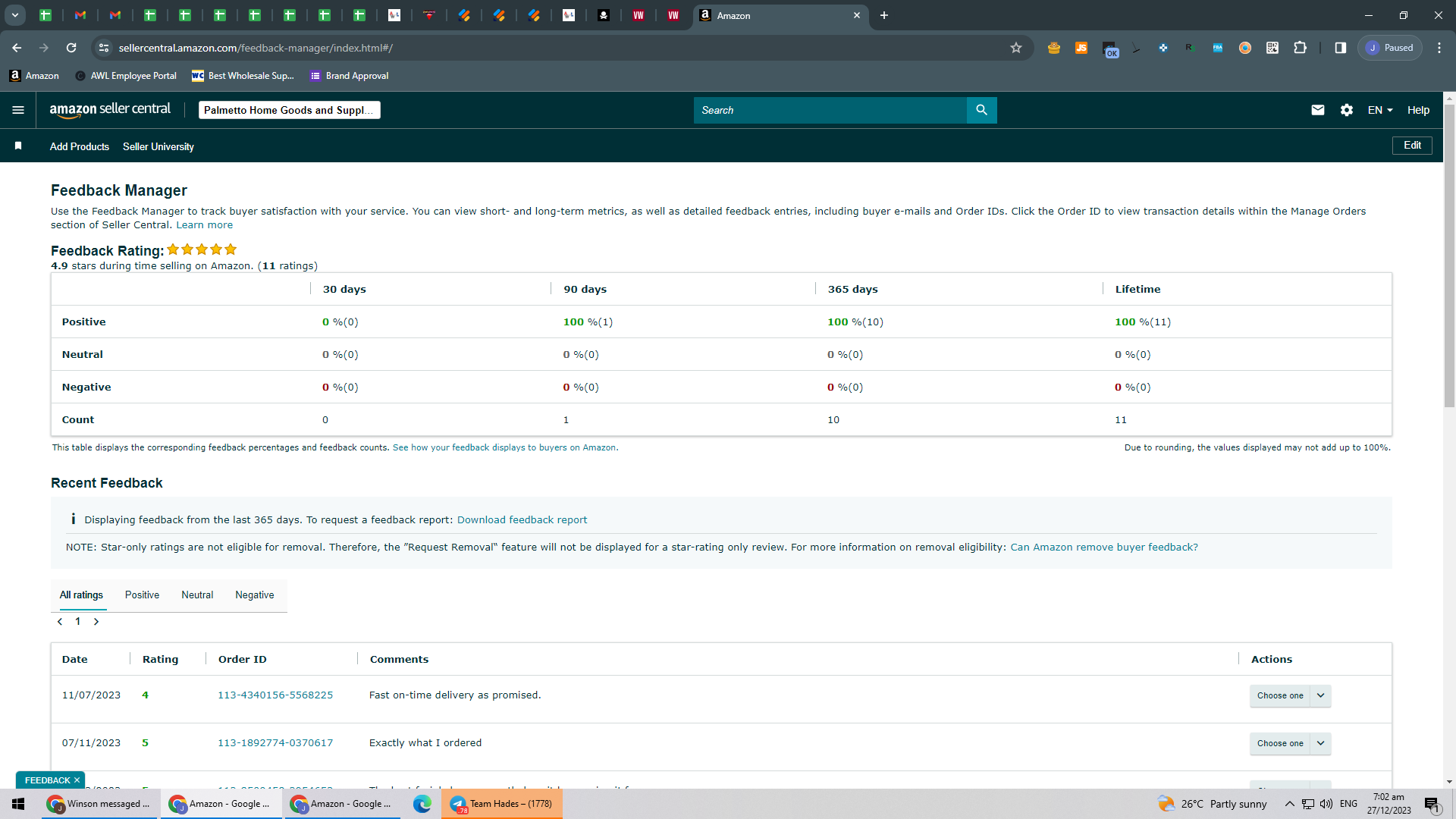This screenshot has width=1456, height=819.
Task: Open how feedback displays to buyers link
Action: point(504,447)
